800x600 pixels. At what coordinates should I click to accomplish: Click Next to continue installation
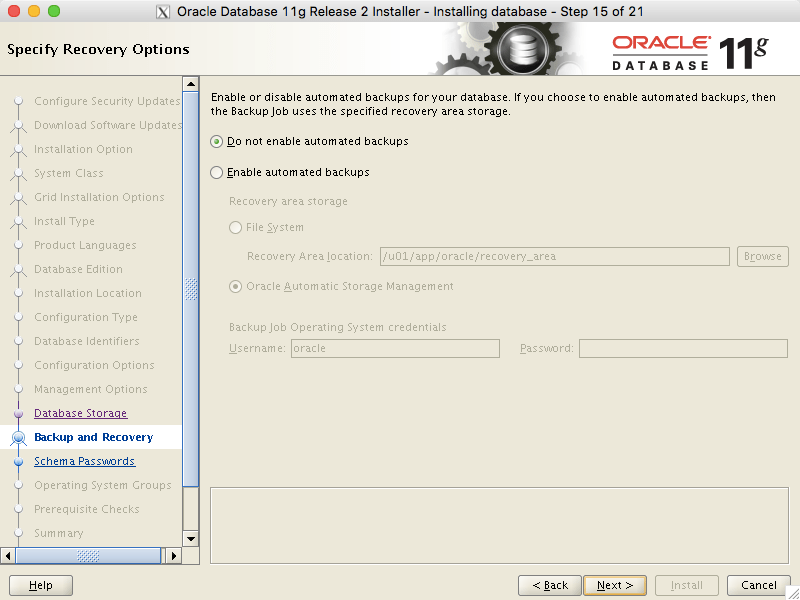click(615, 585)
